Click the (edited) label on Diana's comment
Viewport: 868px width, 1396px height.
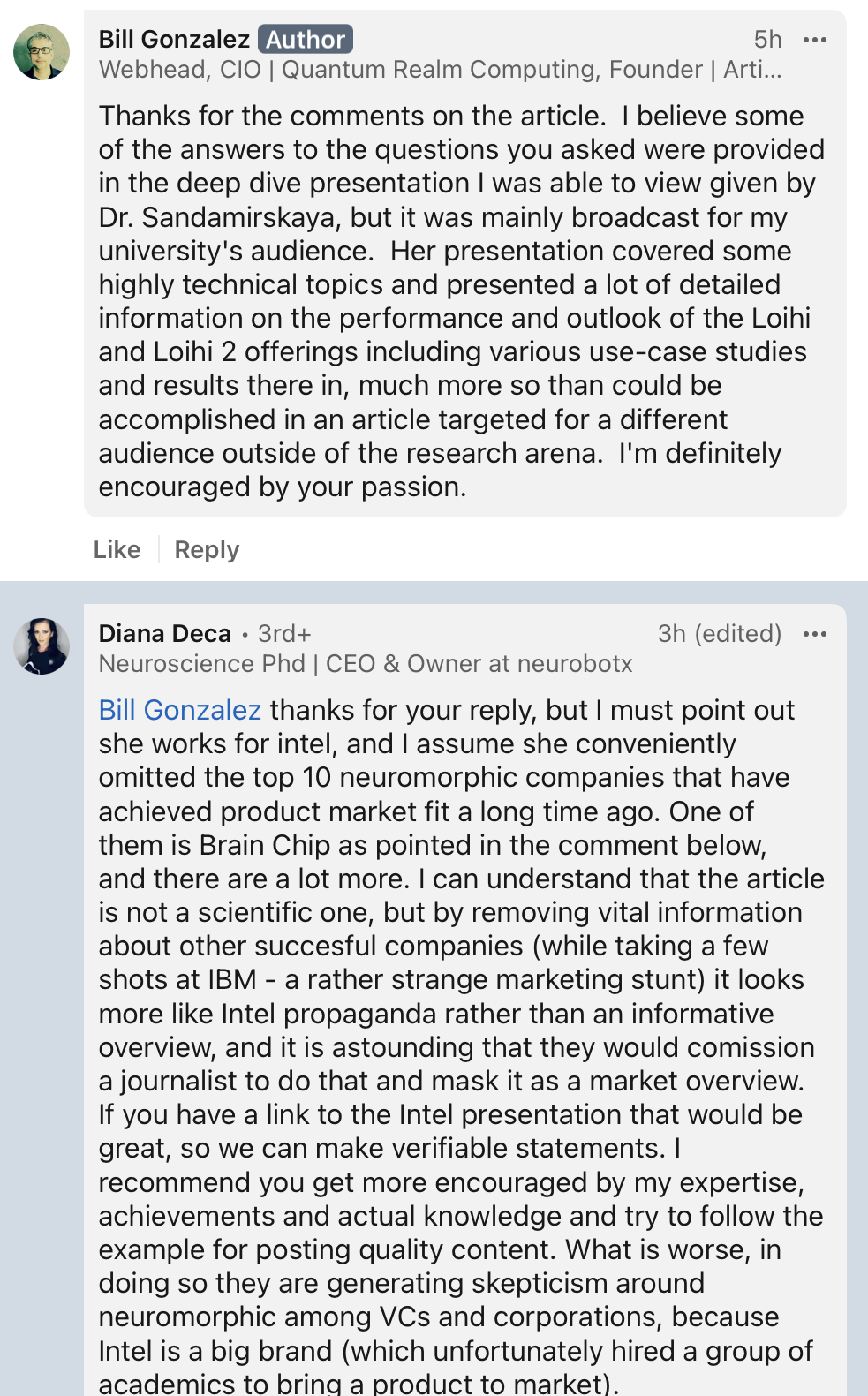pyautogui.click(x=738, y=634)
